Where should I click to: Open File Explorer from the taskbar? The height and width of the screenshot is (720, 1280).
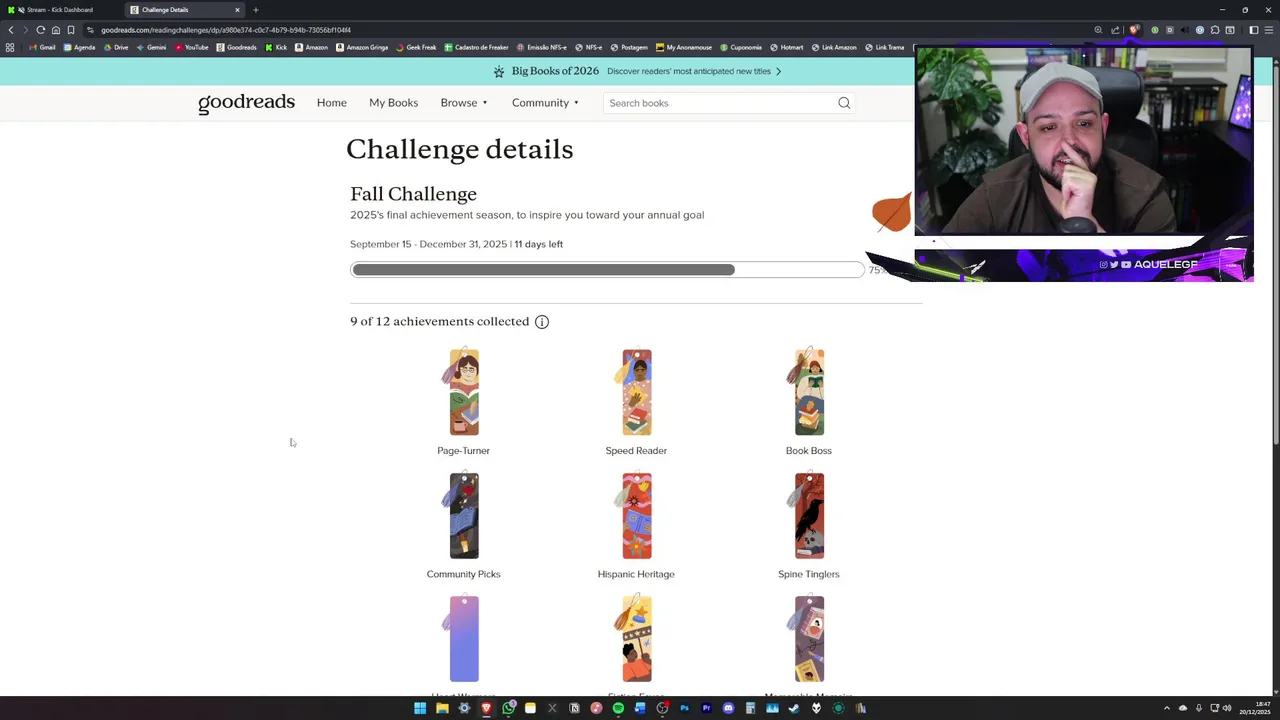442,708
